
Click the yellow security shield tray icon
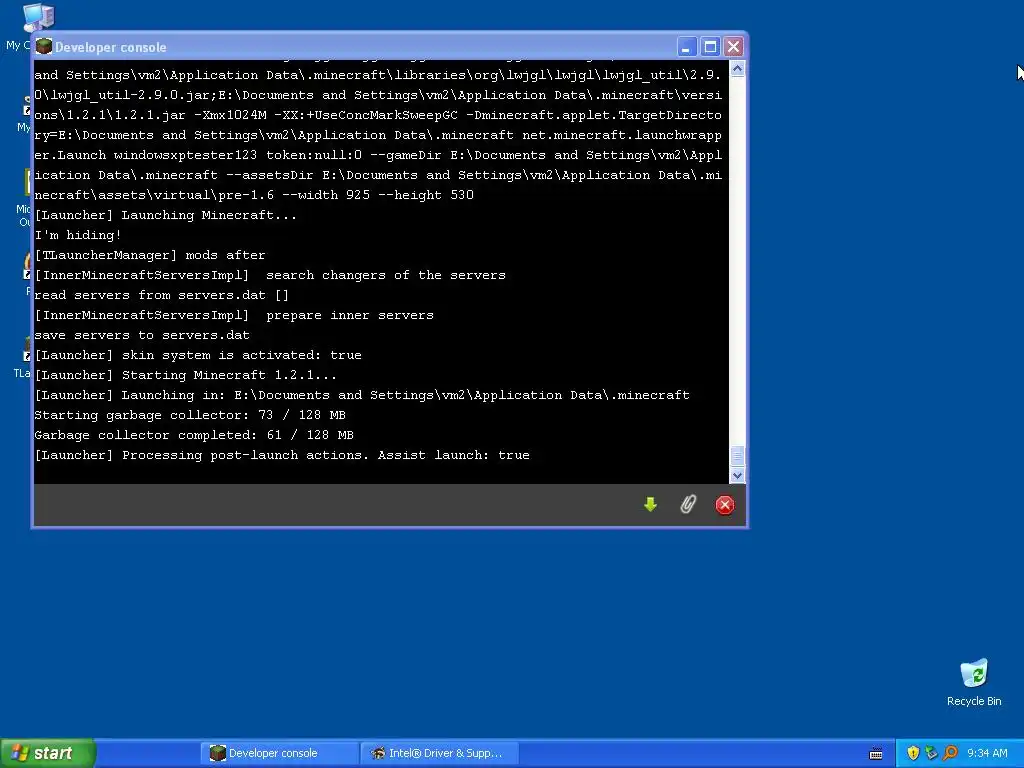[913, 753]
